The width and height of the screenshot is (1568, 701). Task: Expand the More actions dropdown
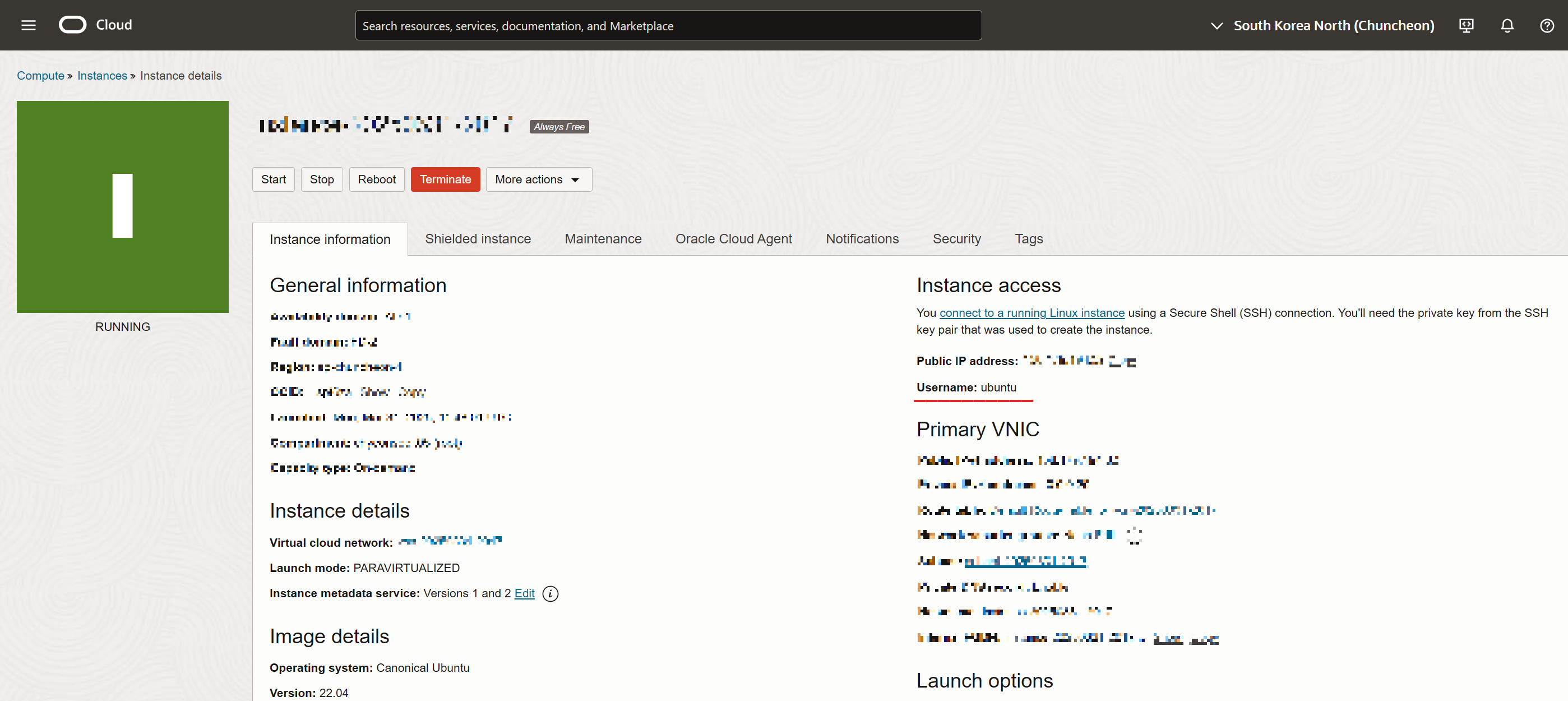pos(539,179)
